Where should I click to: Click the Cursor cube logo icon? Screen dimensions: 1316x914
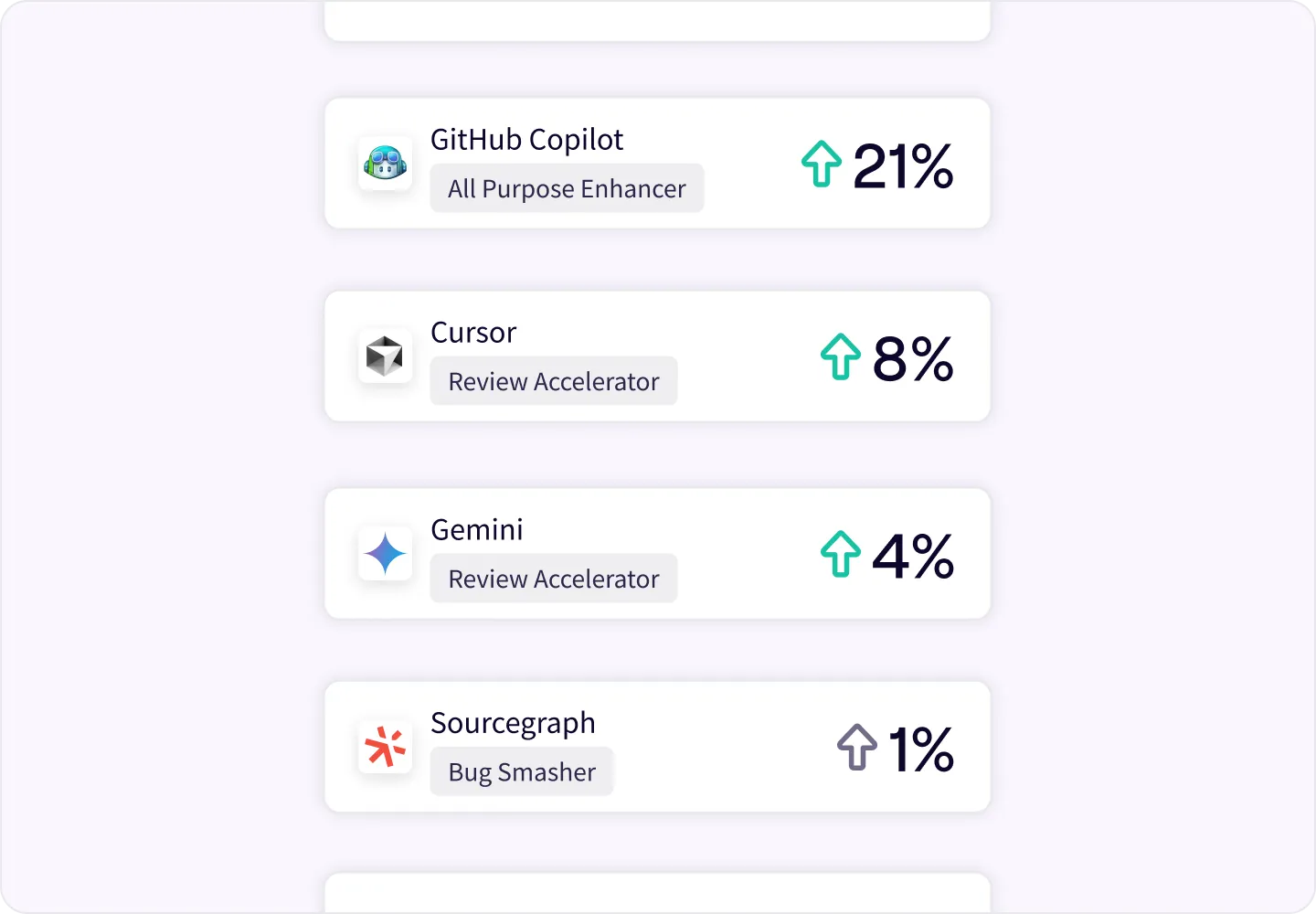tap(385, 356)
